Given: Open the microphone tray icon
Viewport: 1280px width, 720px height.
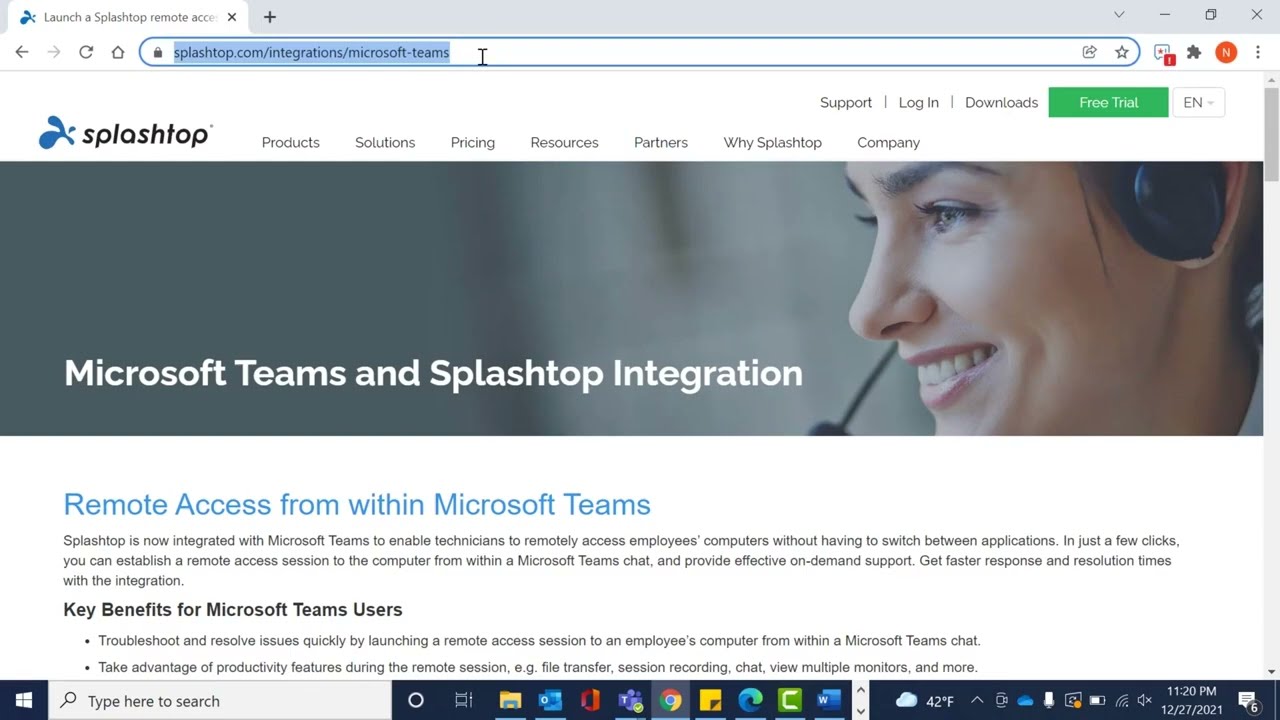Looking at the screenshot, I should [1049, 700].
